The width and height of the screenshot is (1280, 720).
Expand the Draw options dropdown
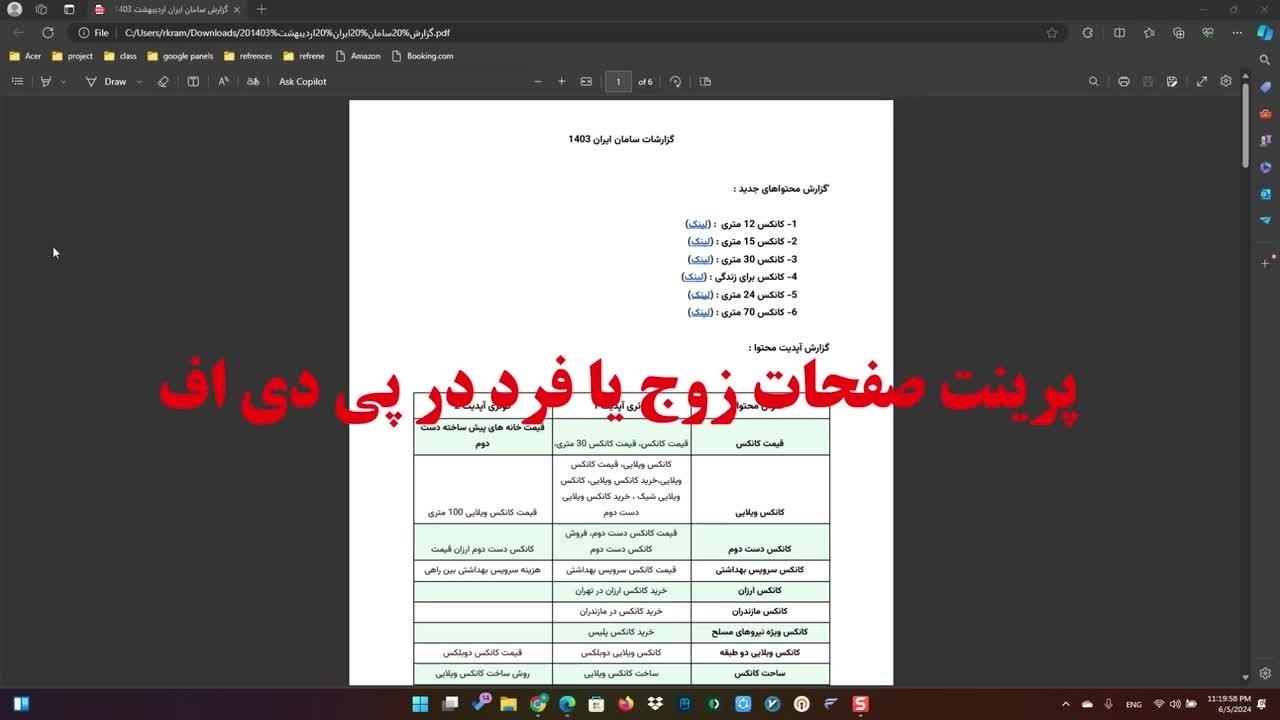point(139,82)
